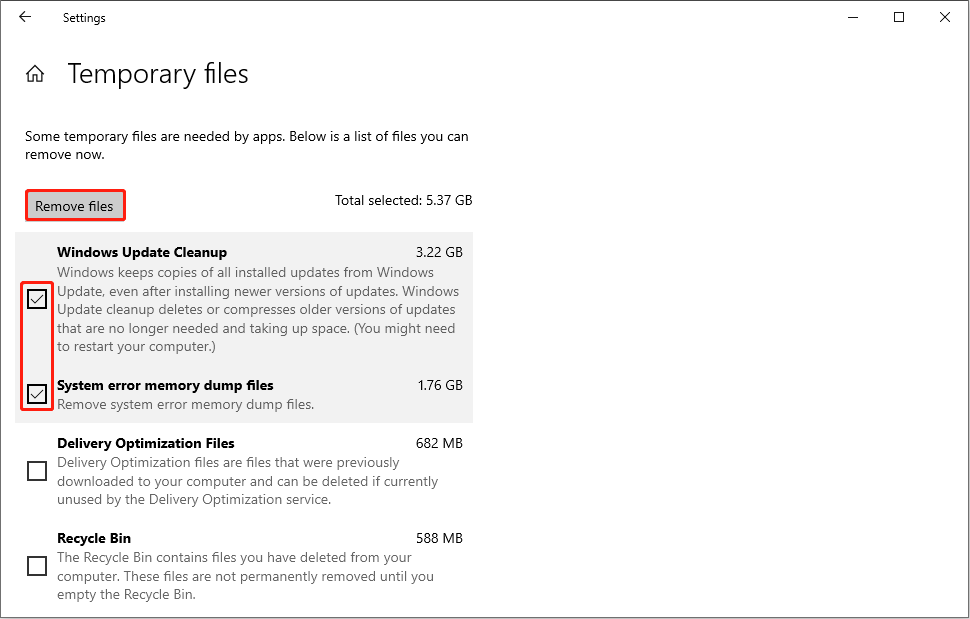Select the Recycle Bin item label
This screenshot has width=970, height=619.
[93, 538]
